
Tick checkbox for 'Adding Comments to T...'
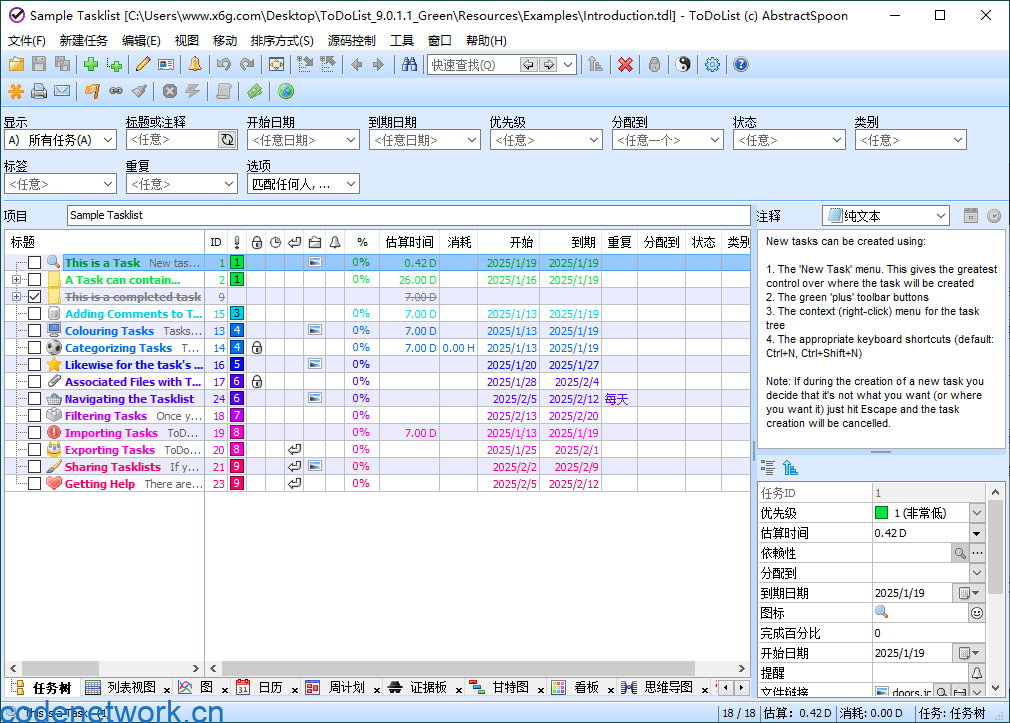coord(35,314)
